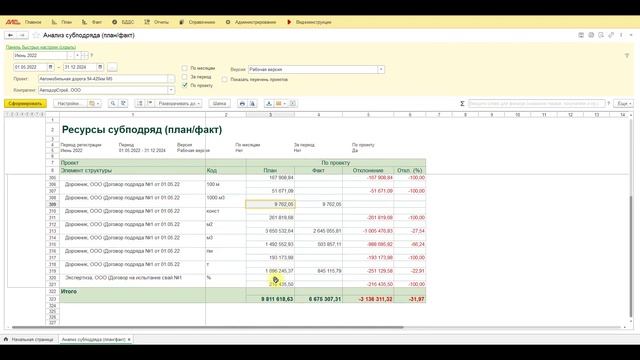Uncheck the 'По проекту' checkbox
This screenshot has width=640, height=360.
click(184, 85)
